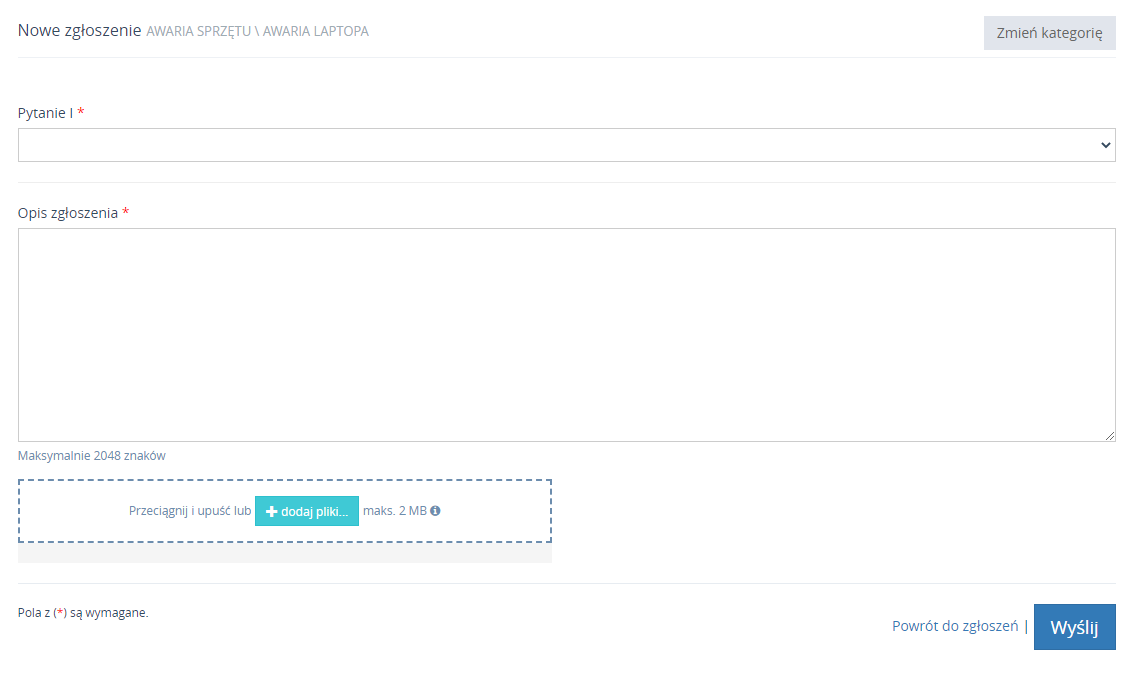Click the Przeciągnij i upuść lub text

[x=190, y=511]
